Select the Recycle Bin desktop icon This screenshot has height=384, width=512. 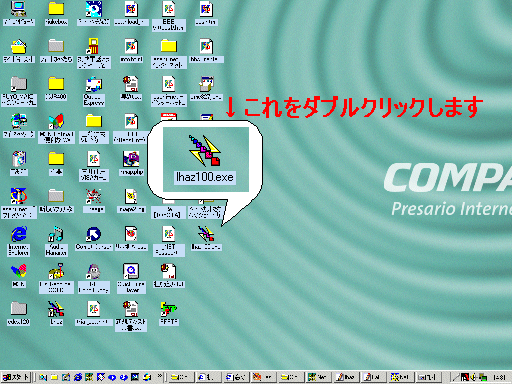19,159
